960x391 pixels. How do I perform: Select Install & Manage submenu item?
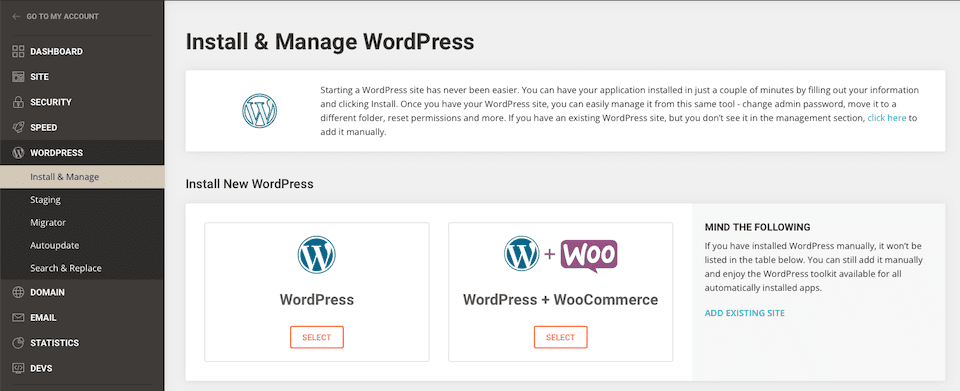tap(82, 177)
